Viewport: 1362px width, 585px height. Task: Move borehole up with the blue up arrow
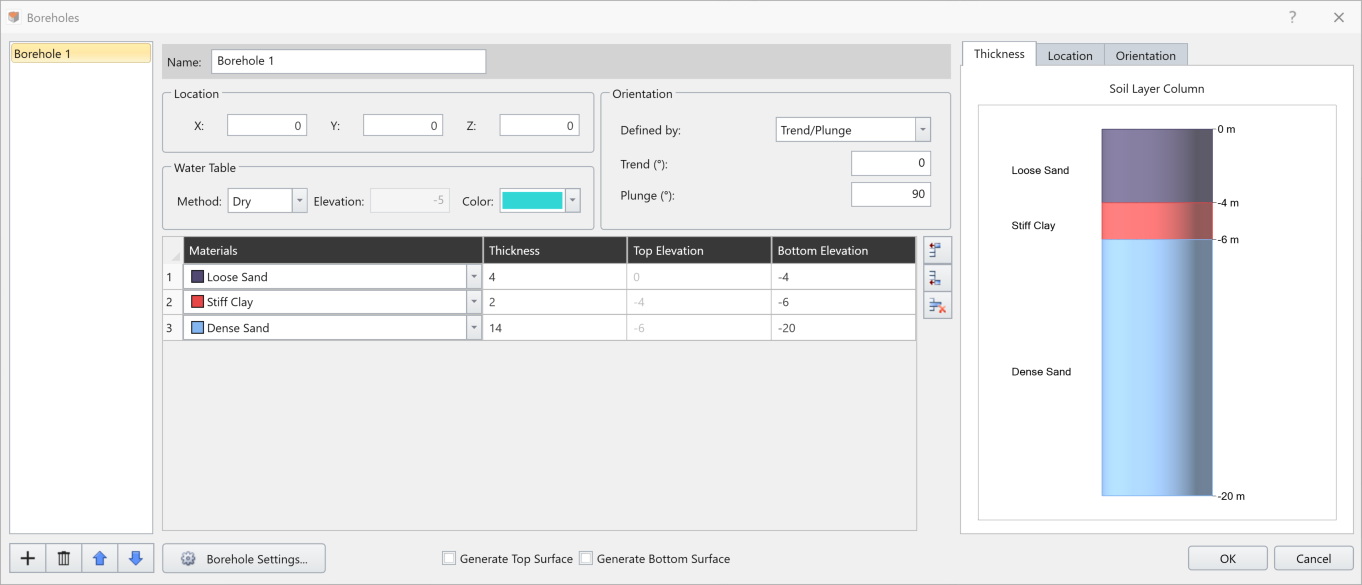(100, 559)
